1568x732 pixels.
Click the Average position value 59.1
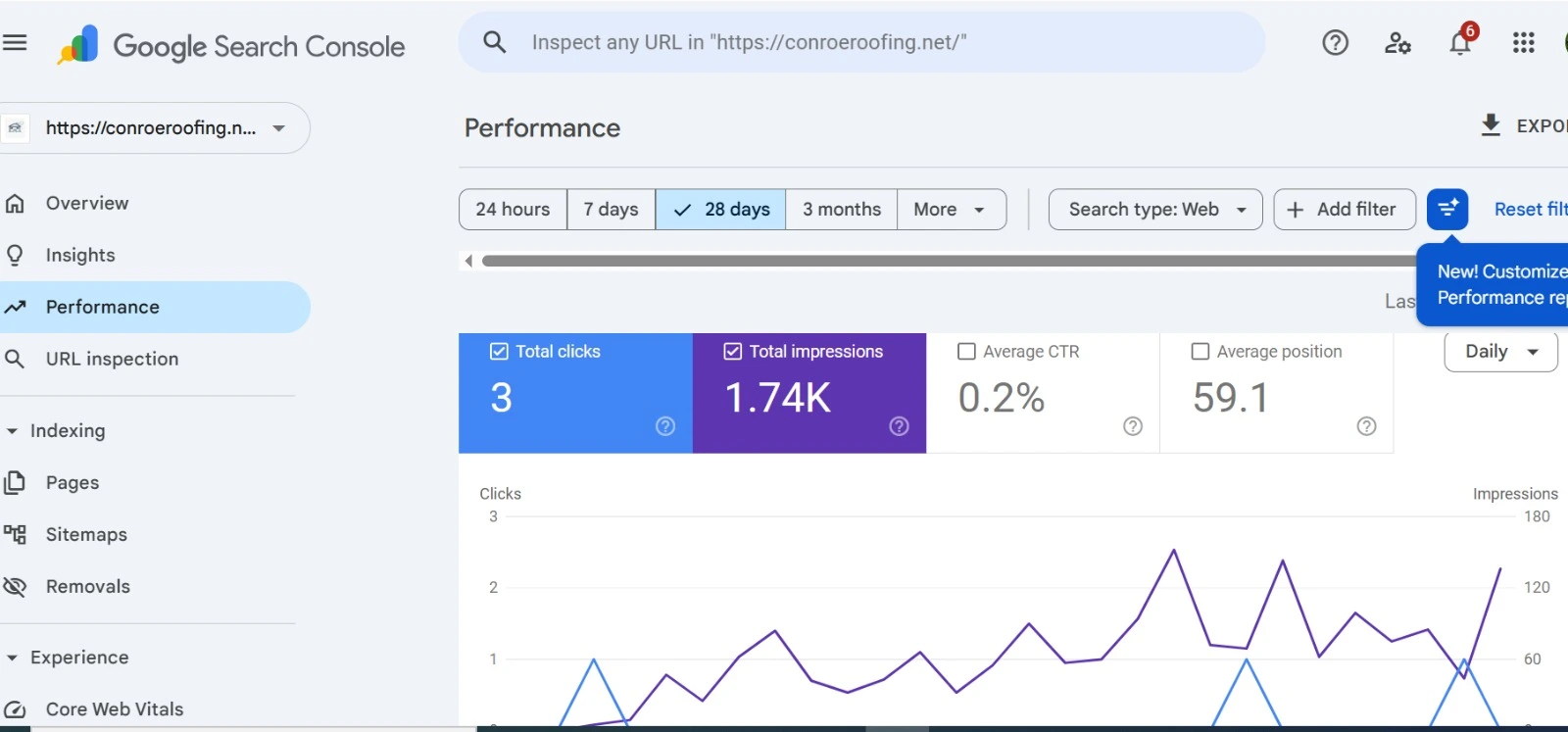pyautogui.click(x=1231, y=398)
